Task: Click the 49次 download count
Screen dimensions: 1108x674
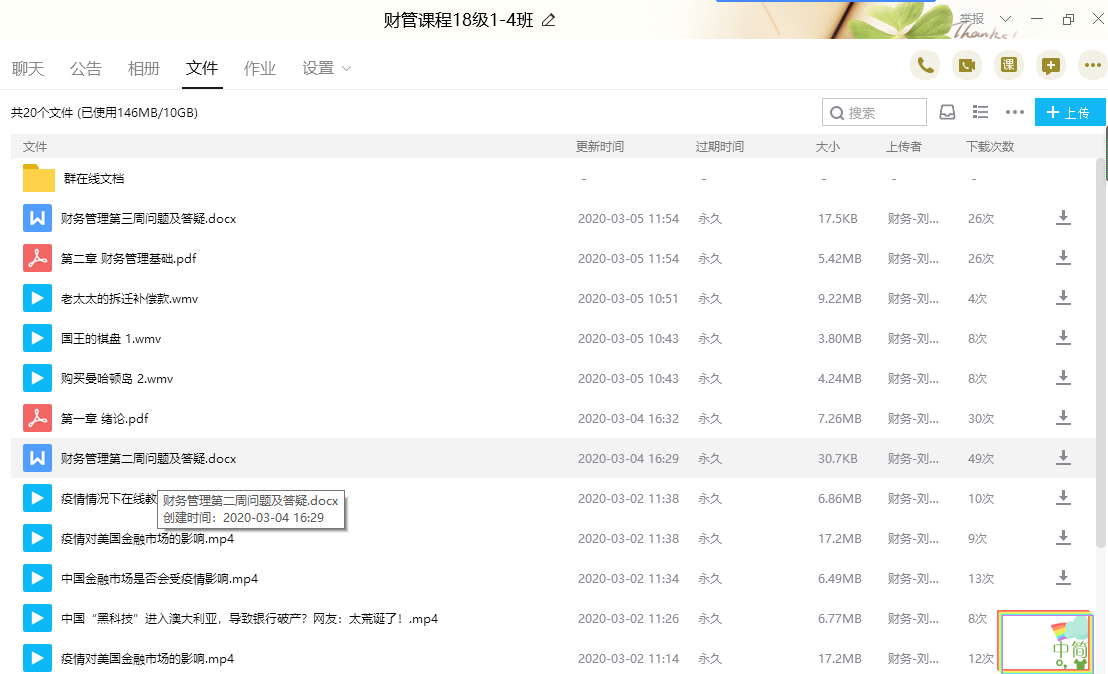Action: pos(981,459)
